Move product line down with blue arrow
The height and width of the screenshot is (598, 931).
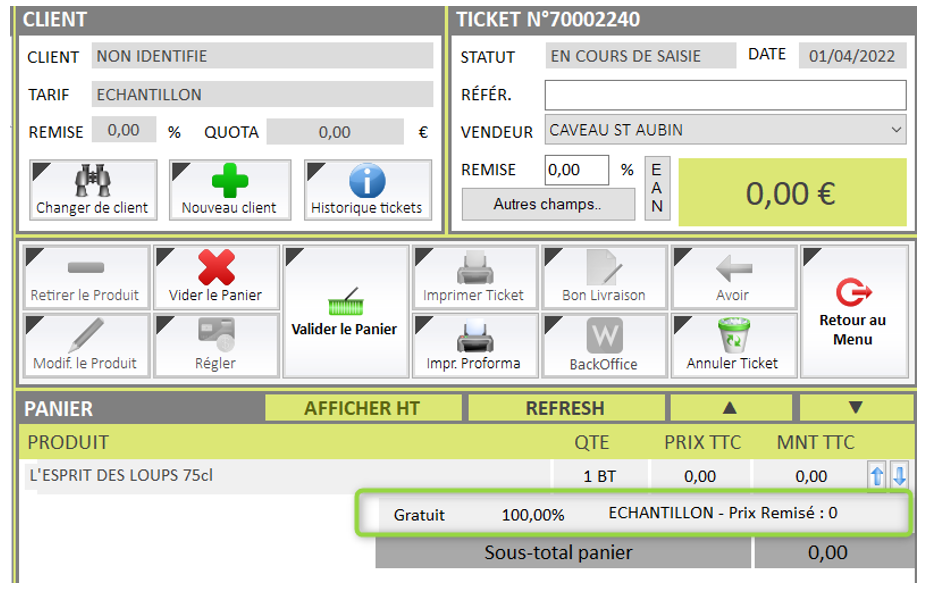[898, 476]
